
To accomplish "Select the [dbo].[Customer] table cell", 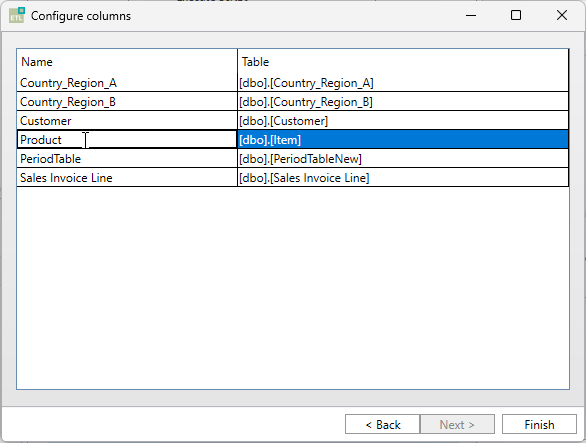I will tap(403, 121).
